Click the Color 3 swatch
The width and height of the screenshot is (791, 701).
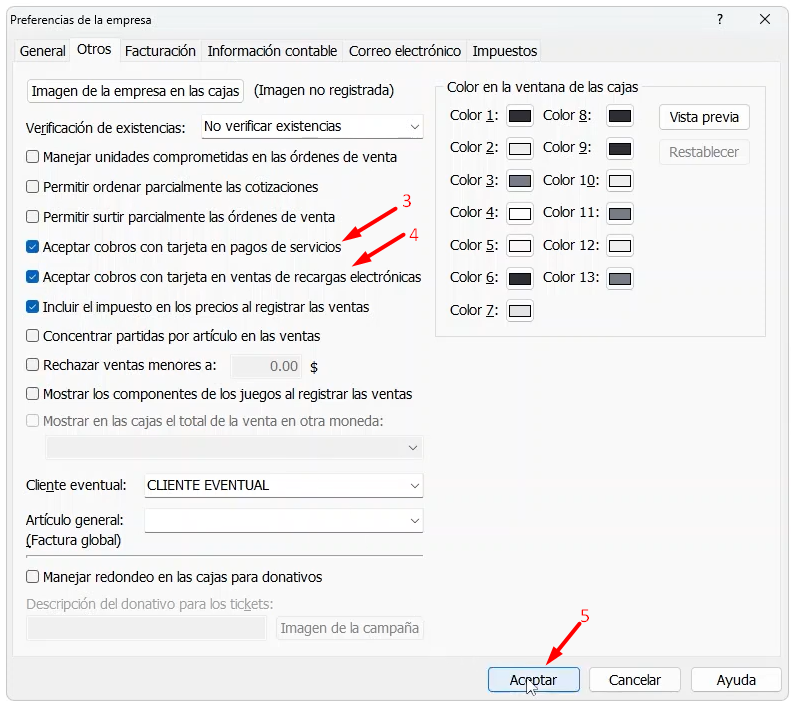point(519,181)
